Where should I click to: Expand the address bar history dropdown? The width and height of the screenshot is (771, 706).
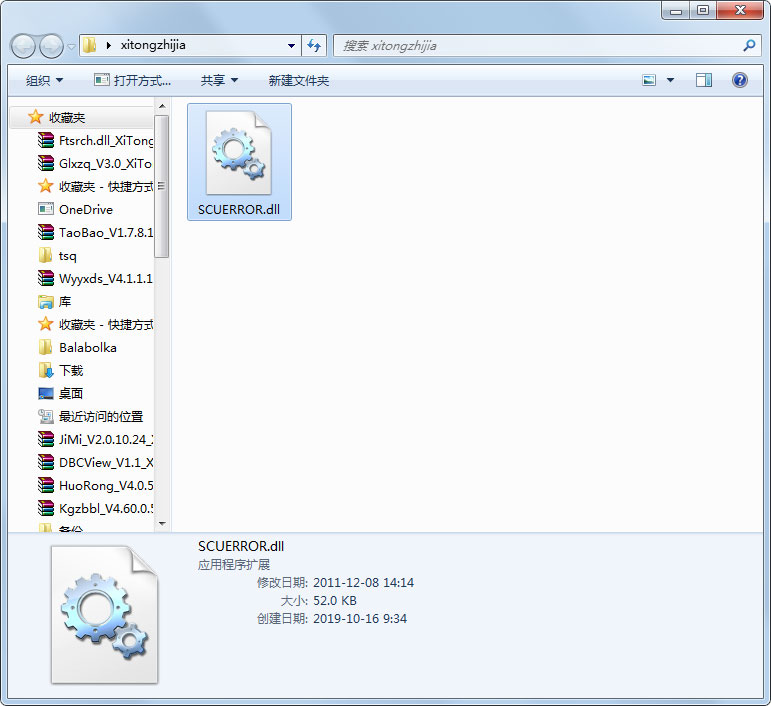[x=291, y=45]
